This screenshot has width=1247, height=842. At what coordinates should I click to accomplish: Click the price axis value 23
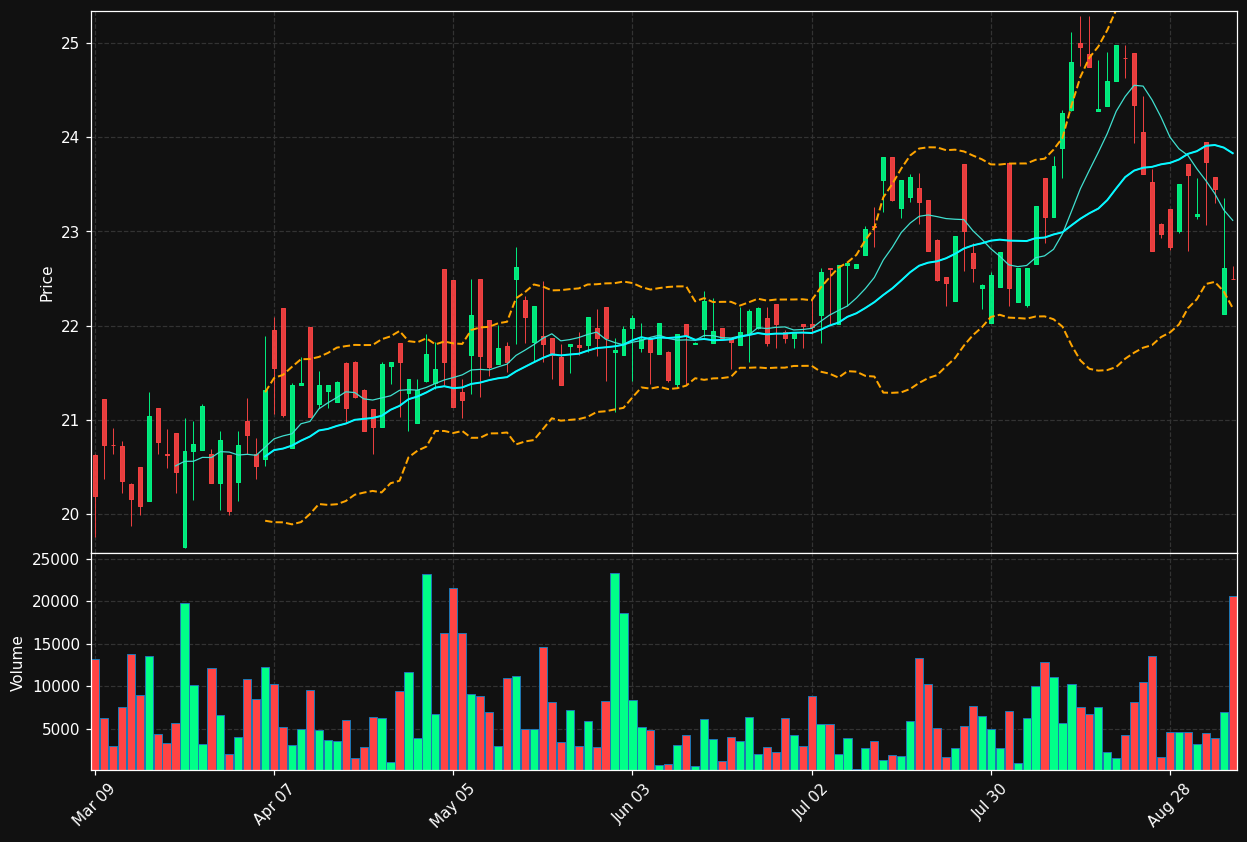click(69, 232)
